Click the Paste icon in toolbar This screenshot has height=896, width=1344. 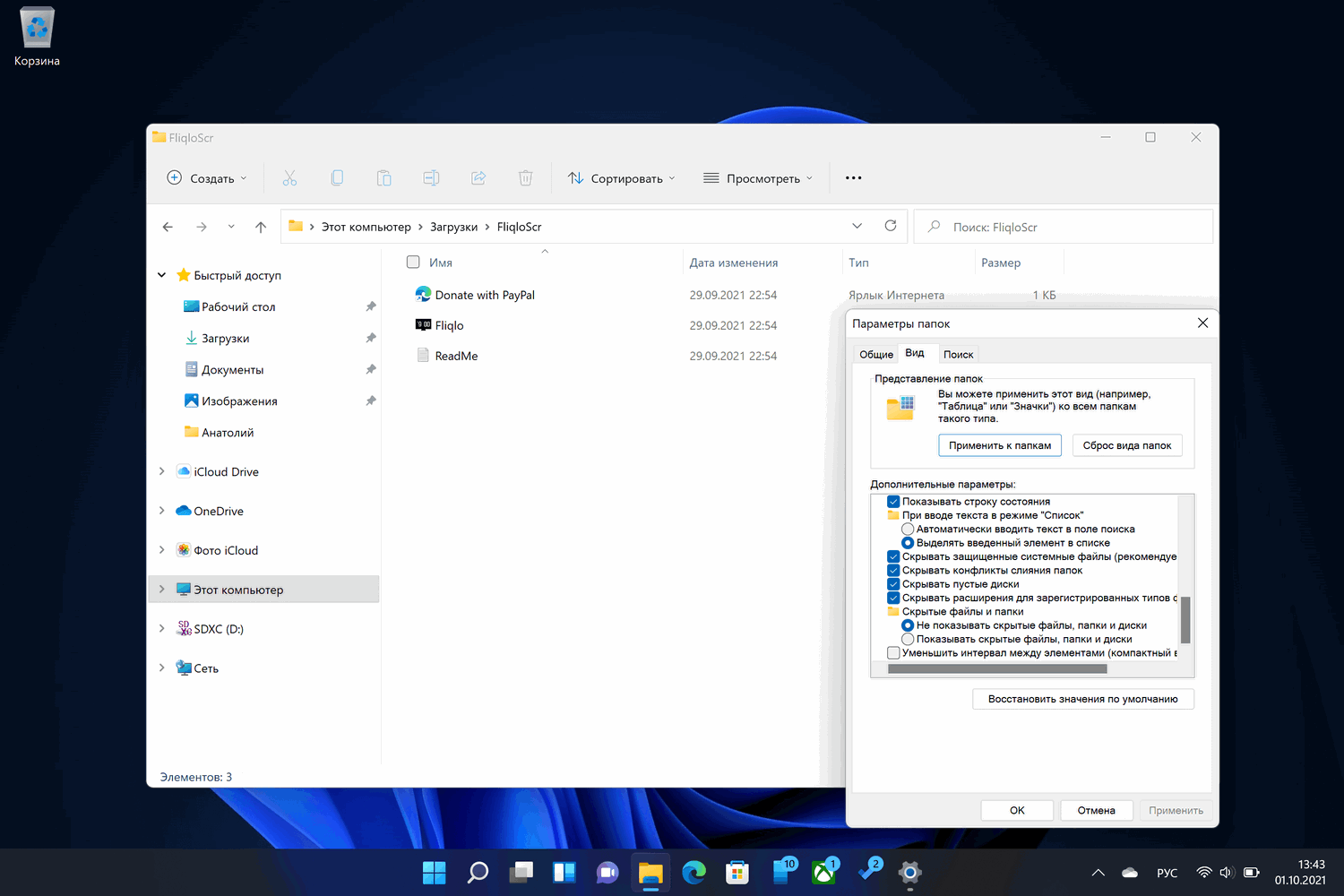pyautogui.click(x=383, y=178)
